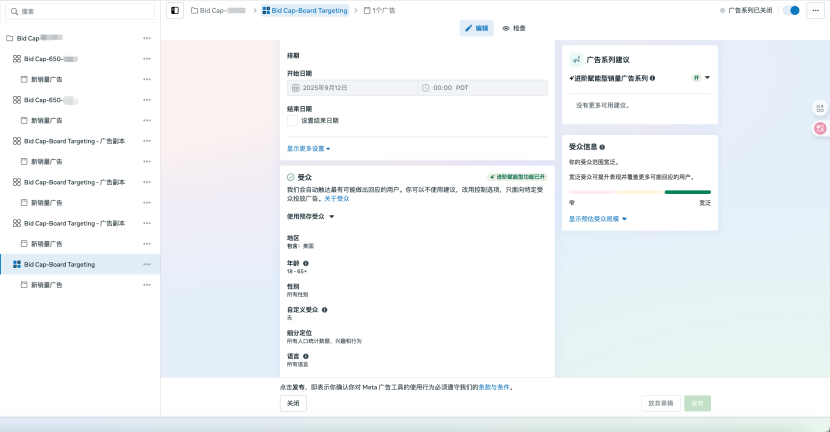Screen dimensions: 830x432
Task: Click the info icon next to 年龄
Action: [x=305, y=263]
